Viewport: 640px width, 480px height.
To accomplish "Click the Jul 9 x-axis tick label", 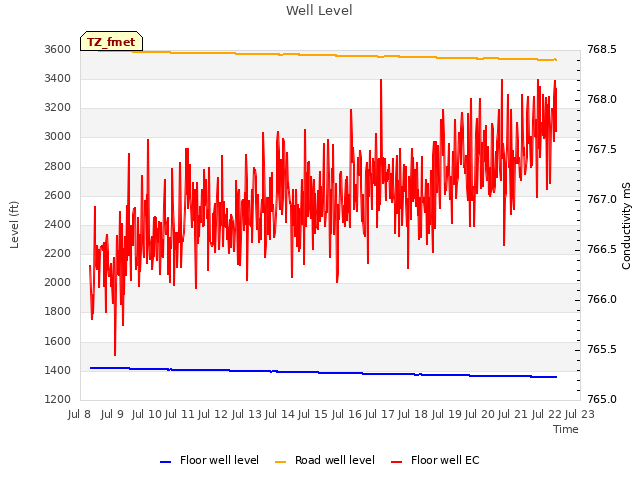I will tap(112, 414).
